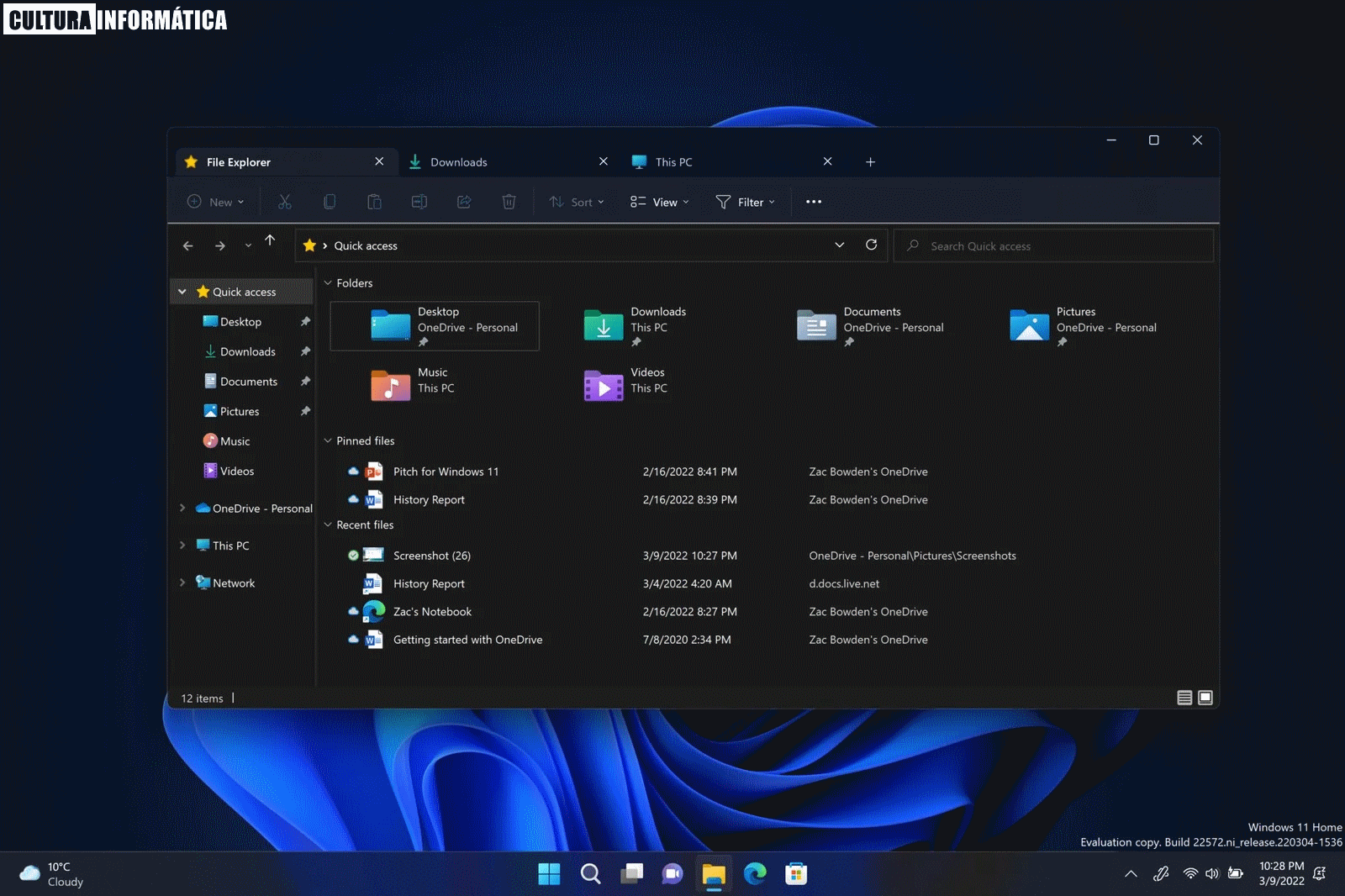The width and height of the screenshot is (1345, 896).
Task: Click the Copy icon in toolbar
Action: (x=330, y=202)
